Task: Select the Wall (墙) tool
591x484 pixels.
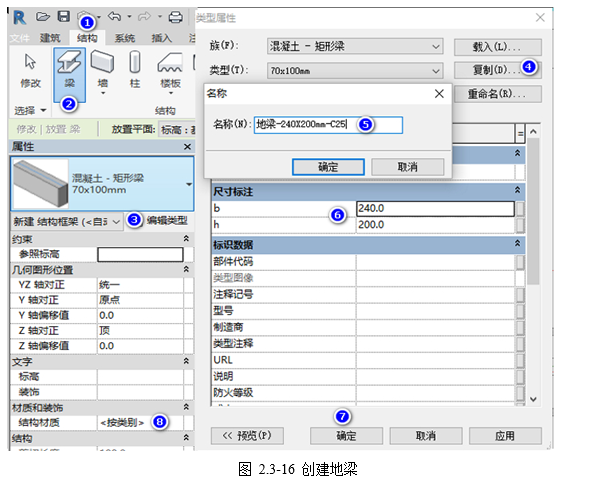Action: click(103, 72)
